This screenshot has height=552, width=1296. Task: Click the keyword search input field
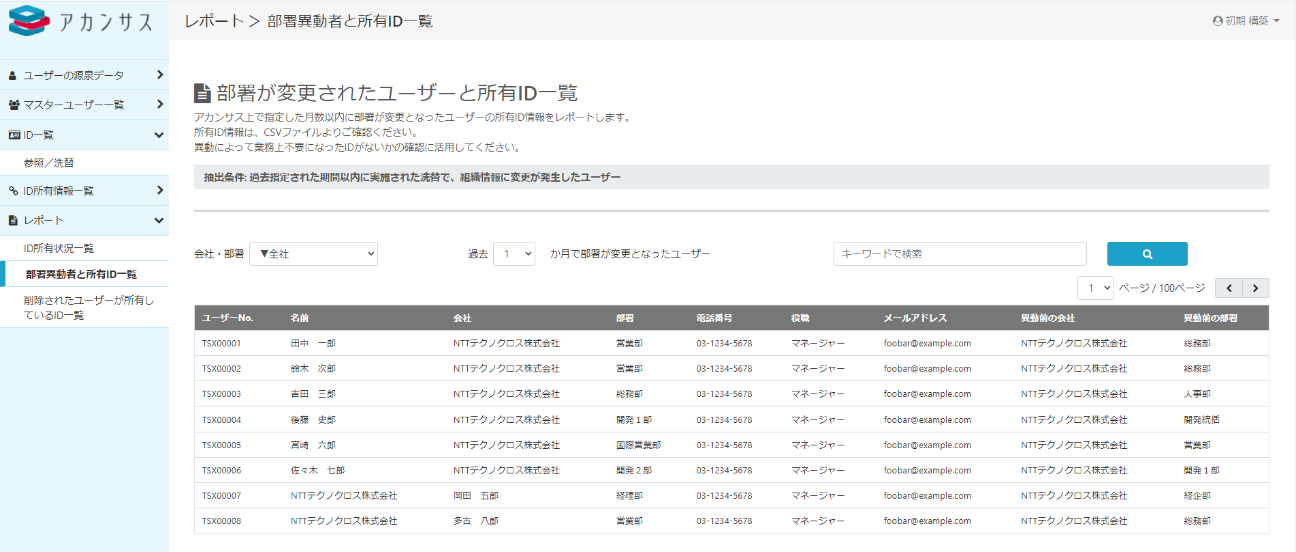[959, 254]
